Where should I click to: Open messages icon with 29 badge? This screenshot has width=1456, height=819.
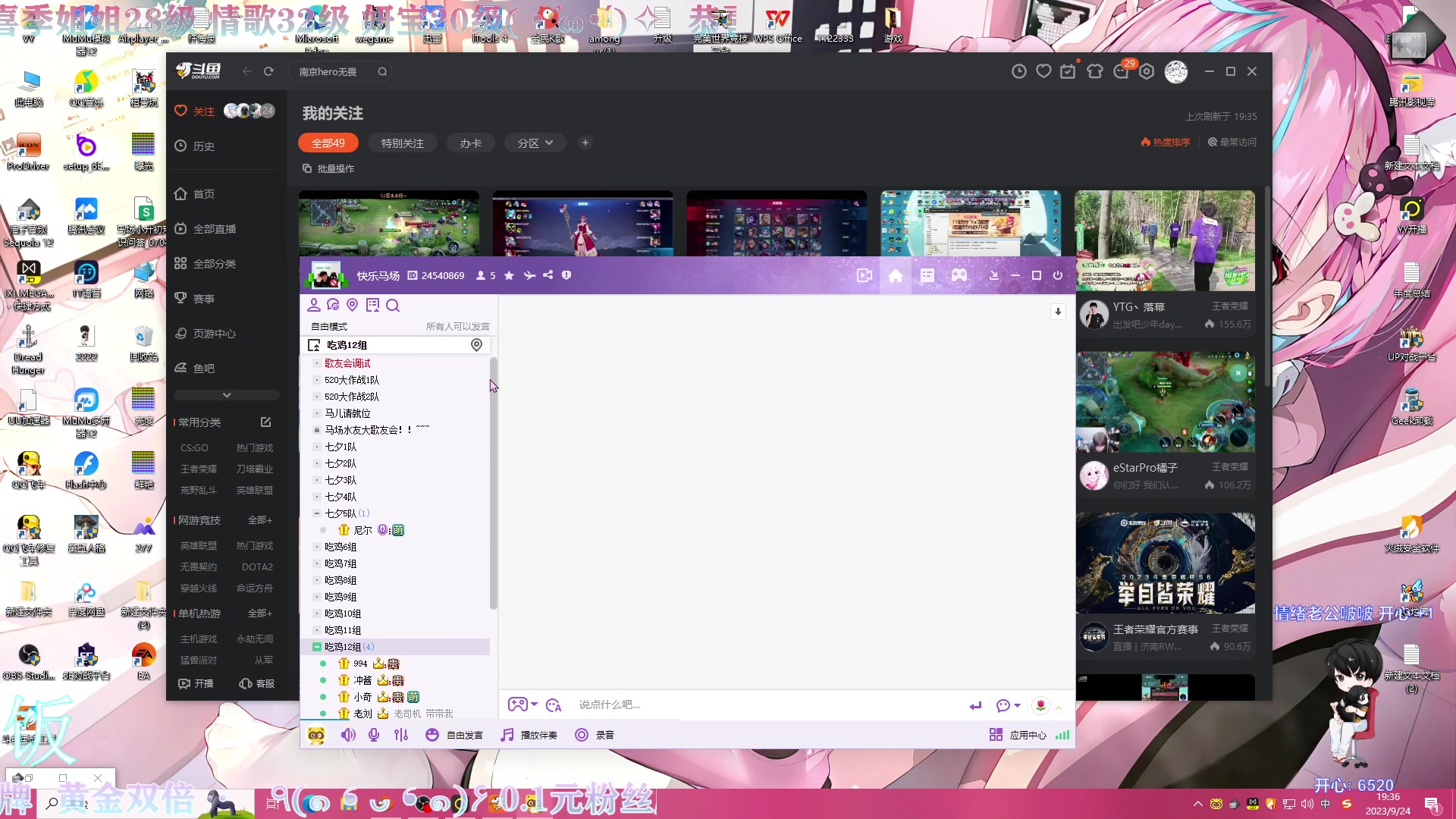[1122, 71]
